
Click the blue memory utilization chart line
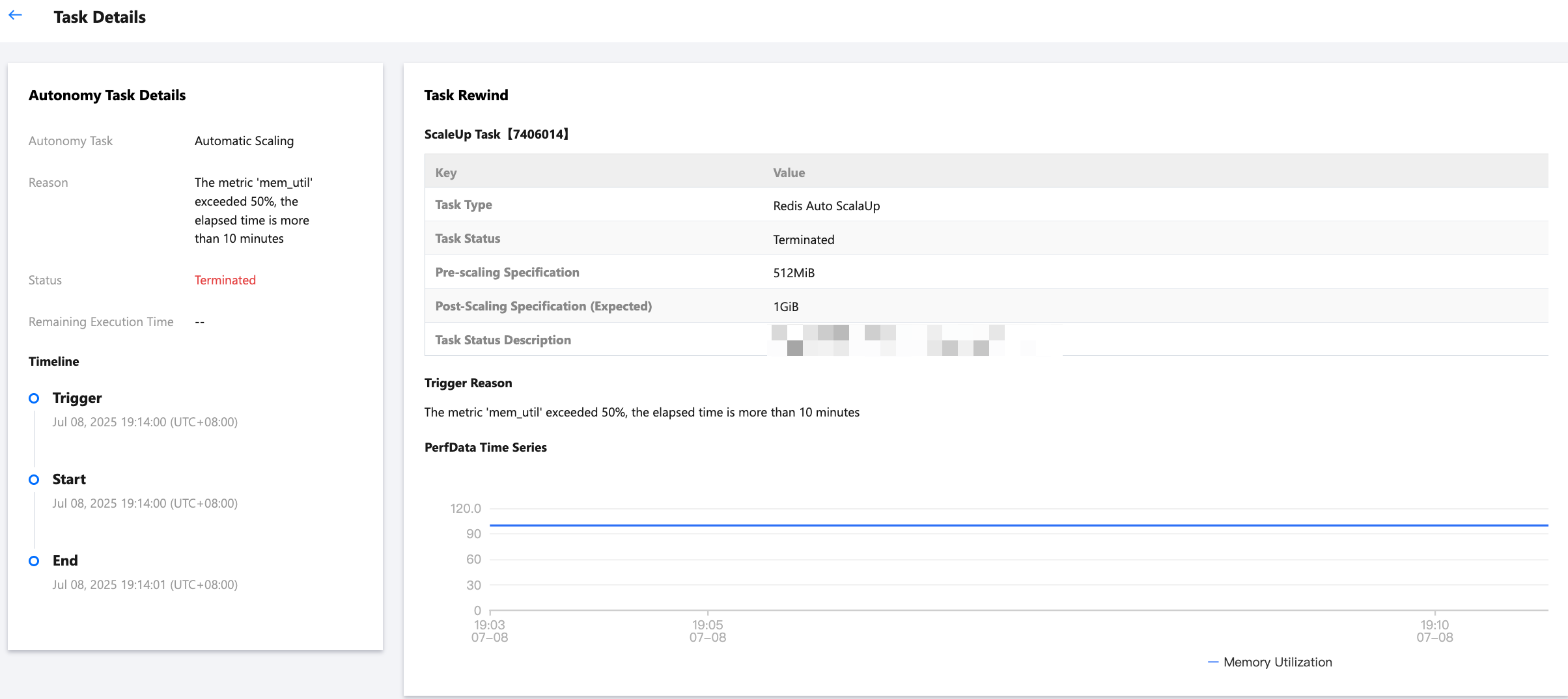point(977,525)
